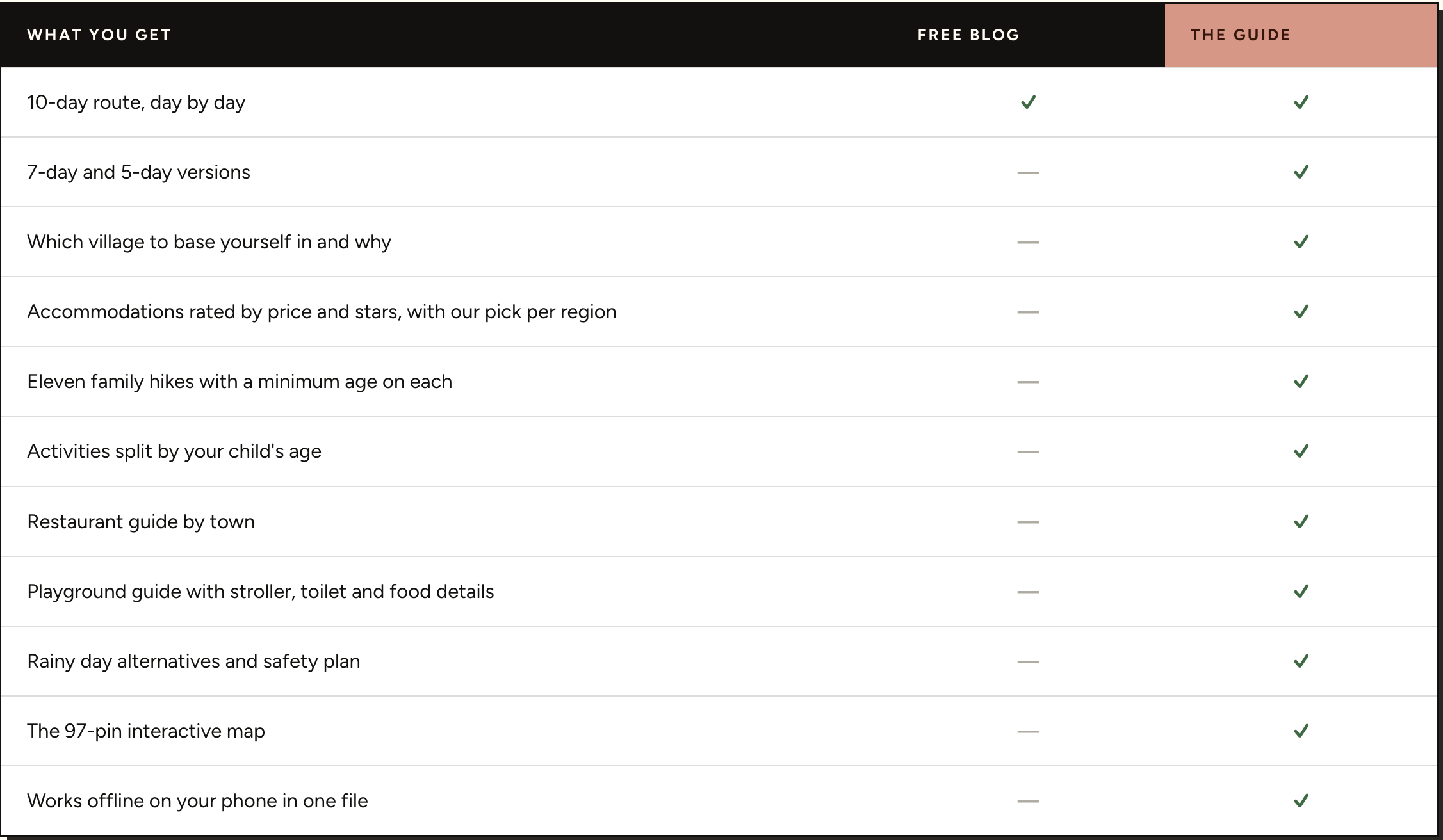Click Free Blog dash for 7-day versions row

[x=1028, y=172]
